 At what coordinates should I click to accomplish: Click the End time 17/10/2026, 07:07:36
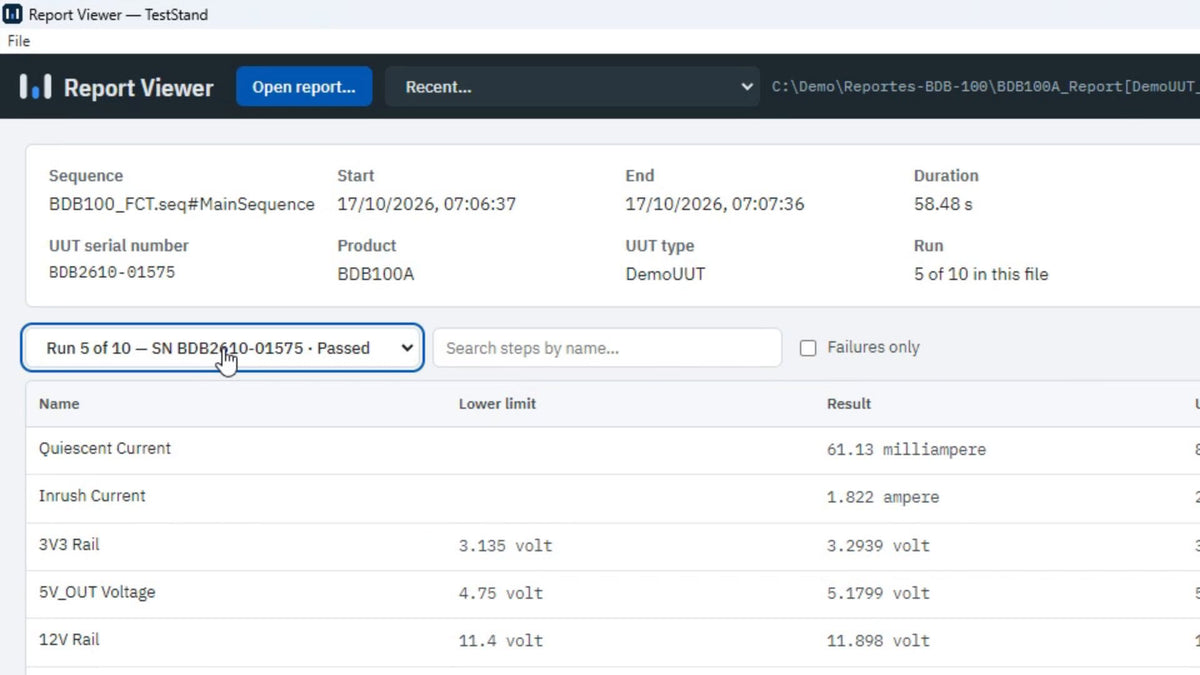[715, 204]
